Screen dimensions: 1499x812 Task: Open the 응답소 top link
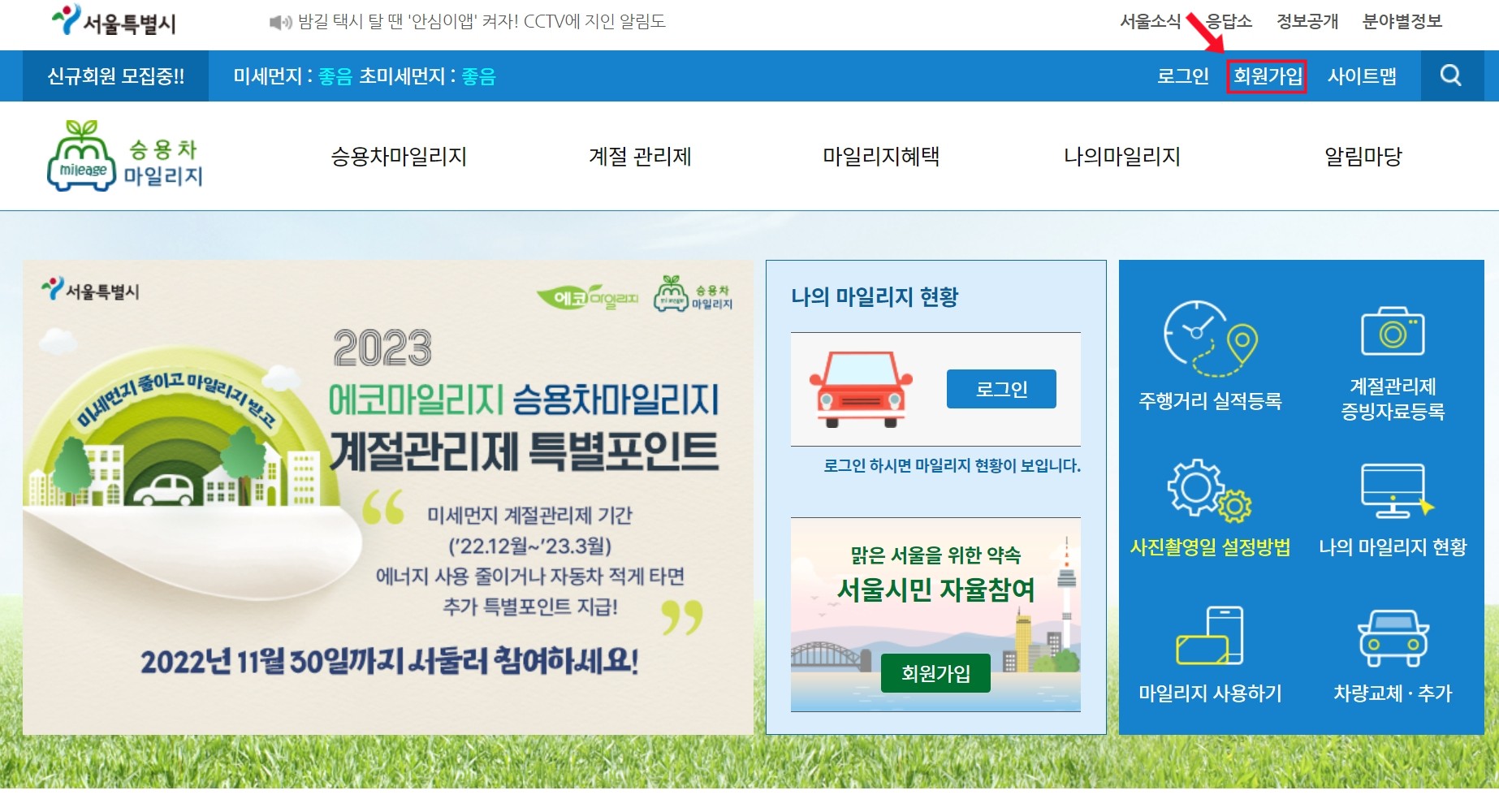click(1229, 21)
